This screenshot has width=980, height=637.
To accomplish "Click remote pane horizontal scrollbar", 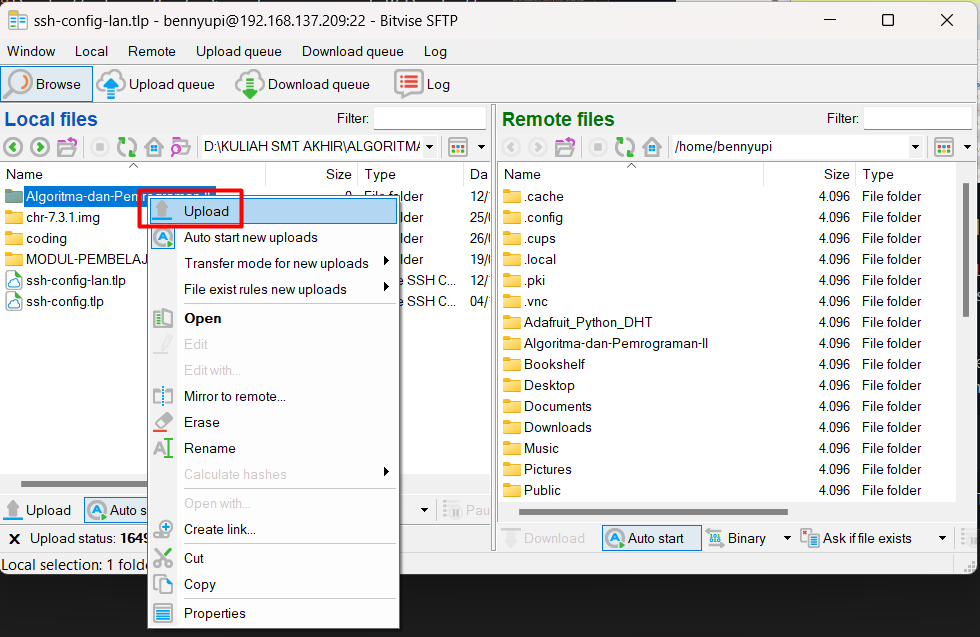I will (653, 512).
